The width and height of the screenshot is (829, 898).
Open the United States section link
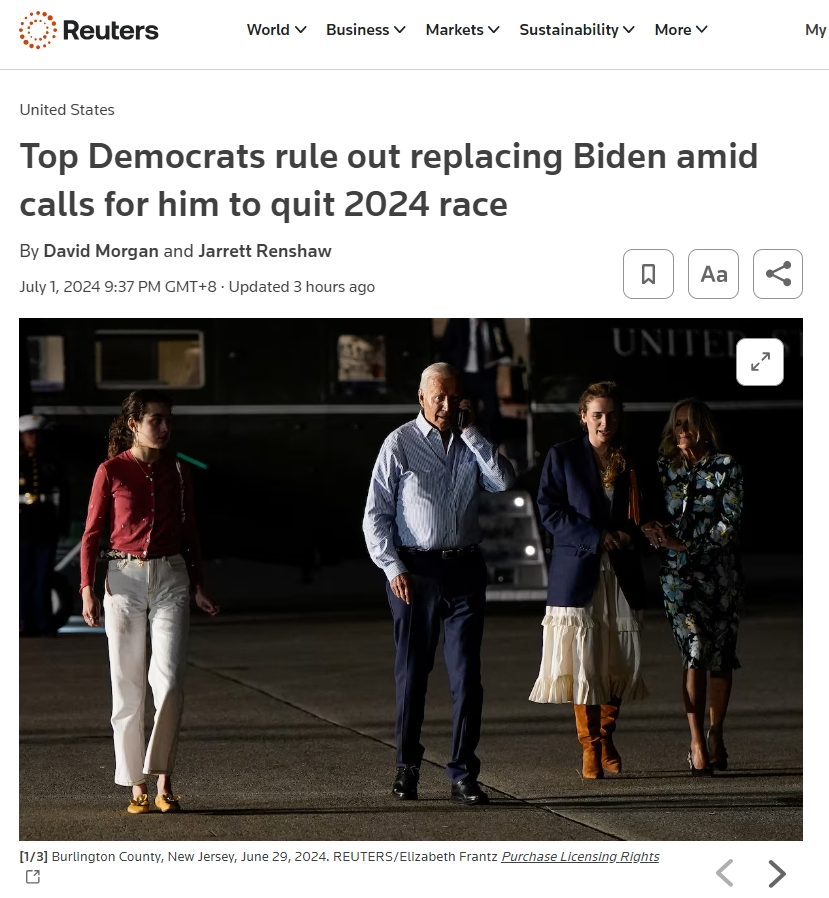coord(67,109)
